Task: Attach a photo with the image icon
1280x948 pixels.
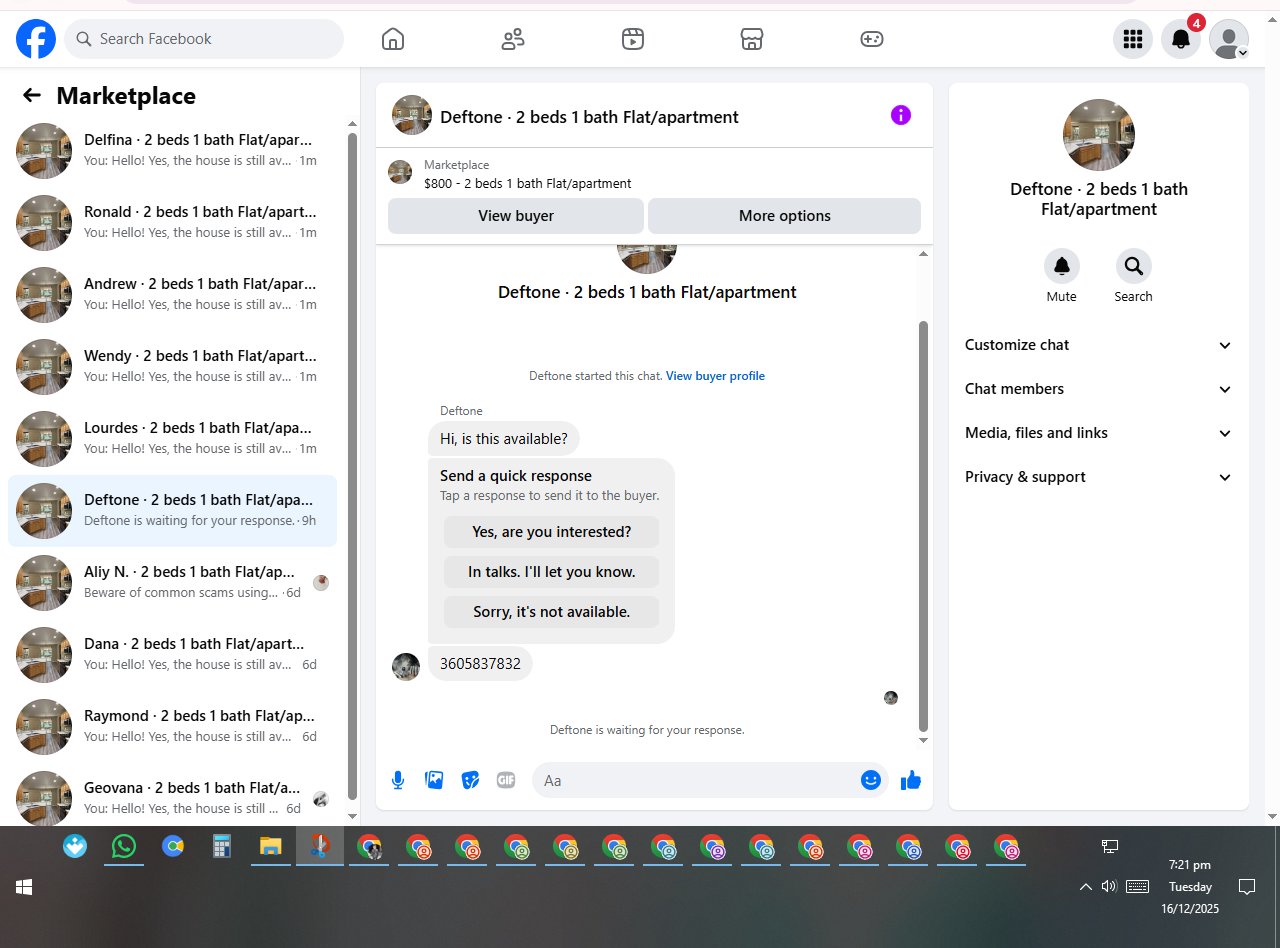Action: (x=434, y=780)
